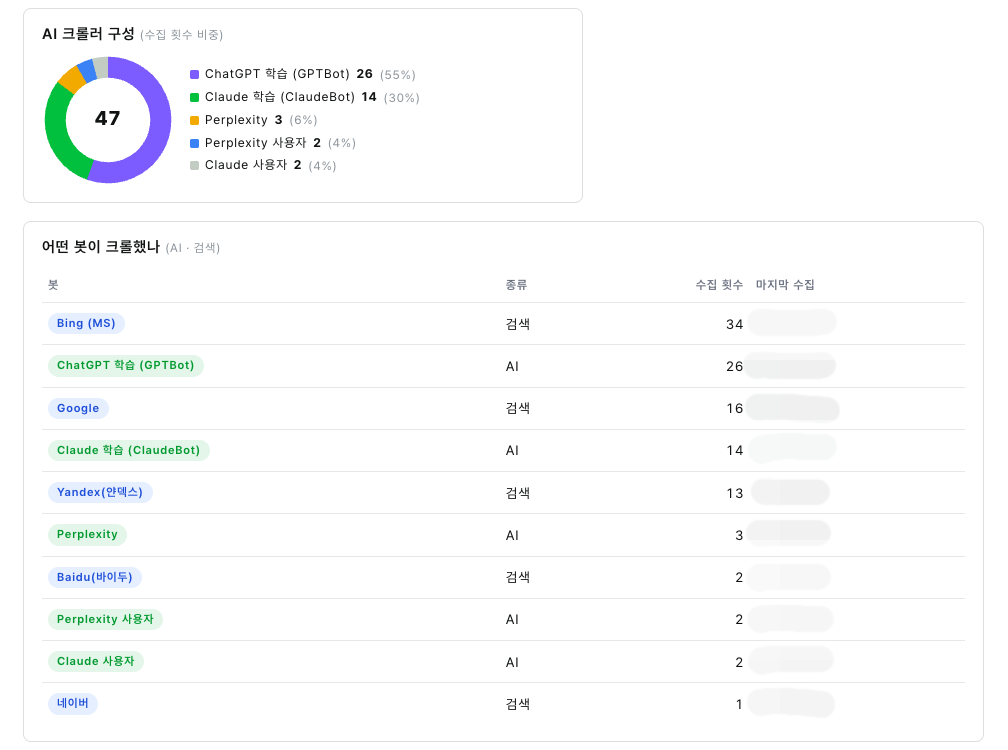Click the count 14 in ClaudeBot table row

coord(734,451)
